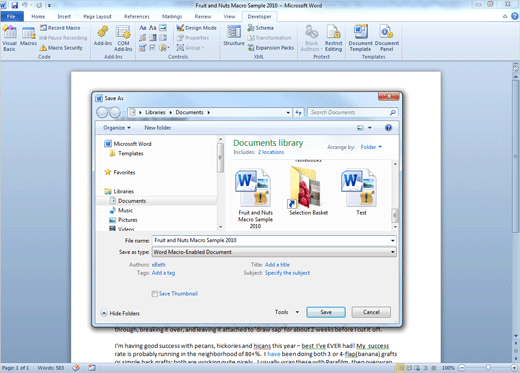Click the Cancel button in dialog
520x373 pixels.
pyautogui.click(x=371, y=312)
